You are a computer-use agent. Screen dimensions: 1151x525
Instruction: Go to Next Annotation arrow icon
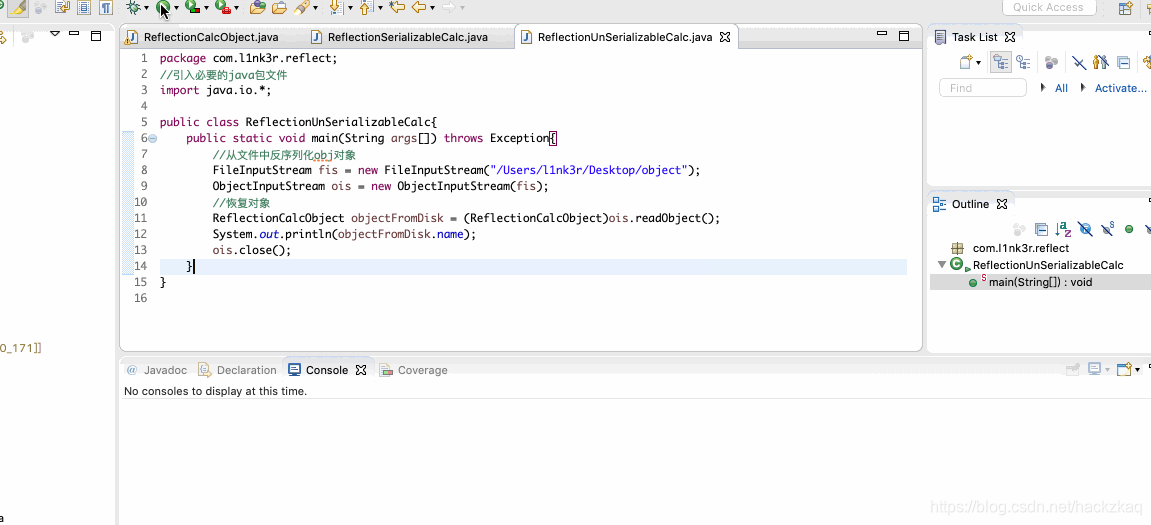click(x=337, y=7)
